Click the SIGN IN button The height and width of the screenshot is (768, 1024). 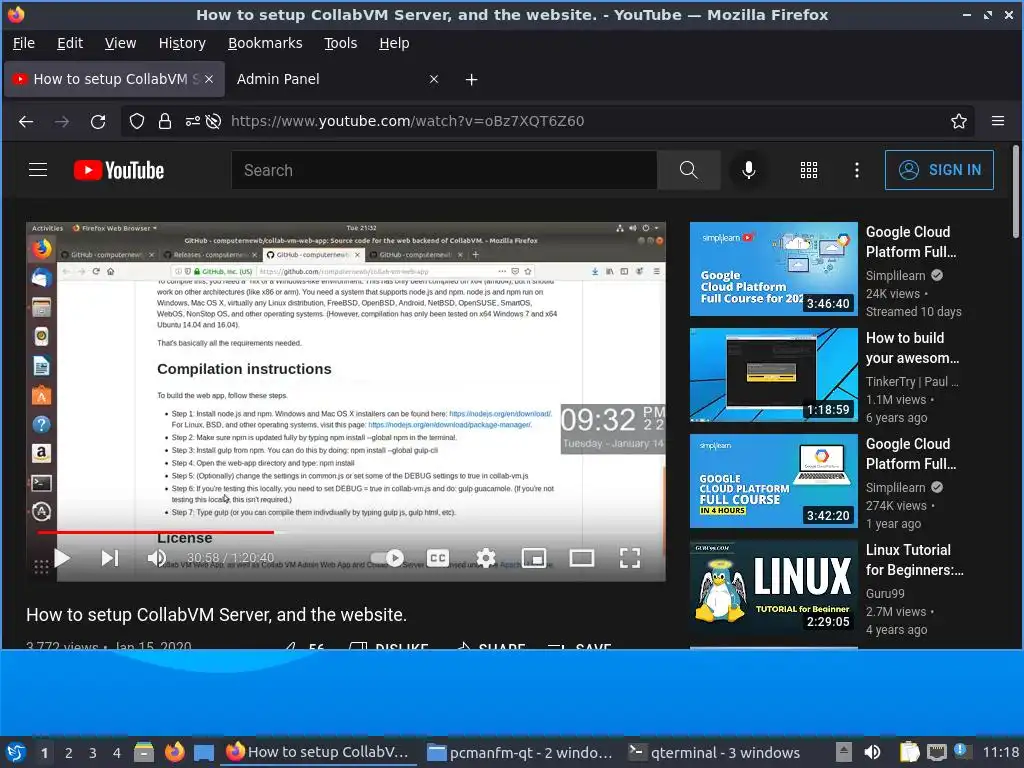pyautogui.click(x=939, y=170)
